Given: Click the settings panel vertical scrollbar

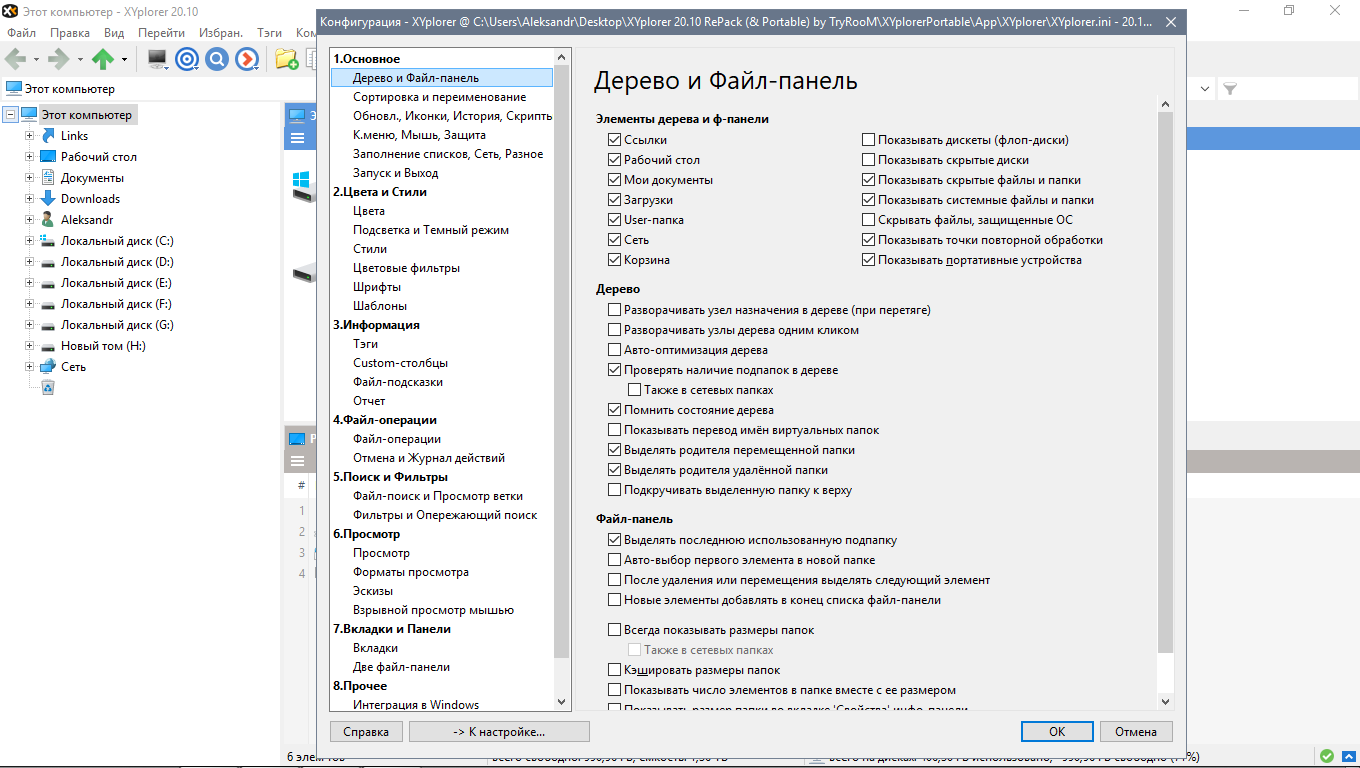Looking at the screenshot, I should pyautogui.click(x=1165, y=400).
